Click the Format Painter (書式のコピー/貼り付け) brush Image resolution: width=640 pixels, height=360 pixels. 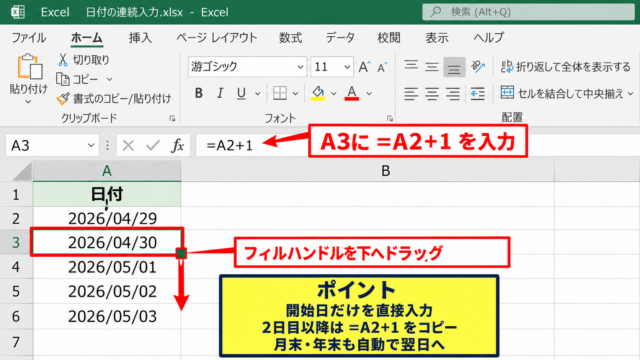62,98
